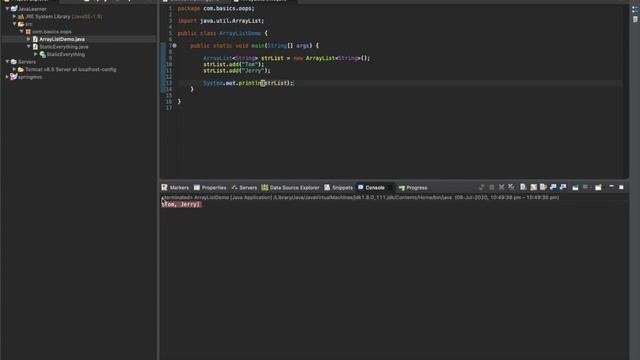This screenshot has width=640, height=360.
Task: Click the springmvc project icon
Action: click(x=13, y=77)
